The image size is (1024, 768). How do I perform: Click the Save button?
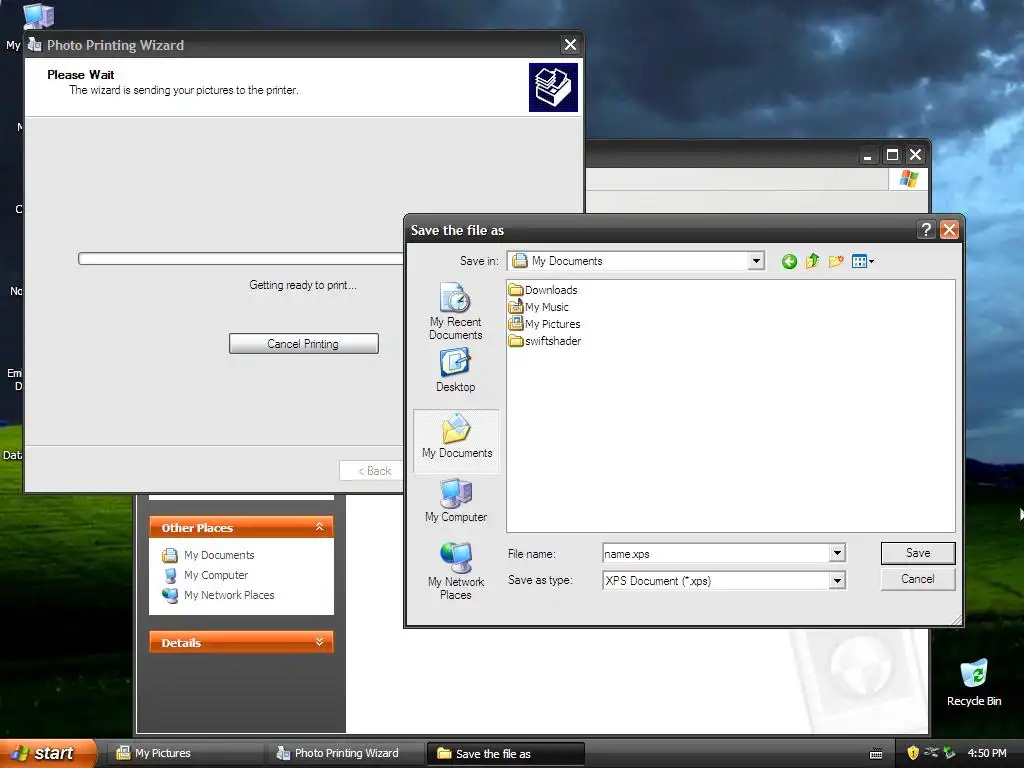click(918, 553)
